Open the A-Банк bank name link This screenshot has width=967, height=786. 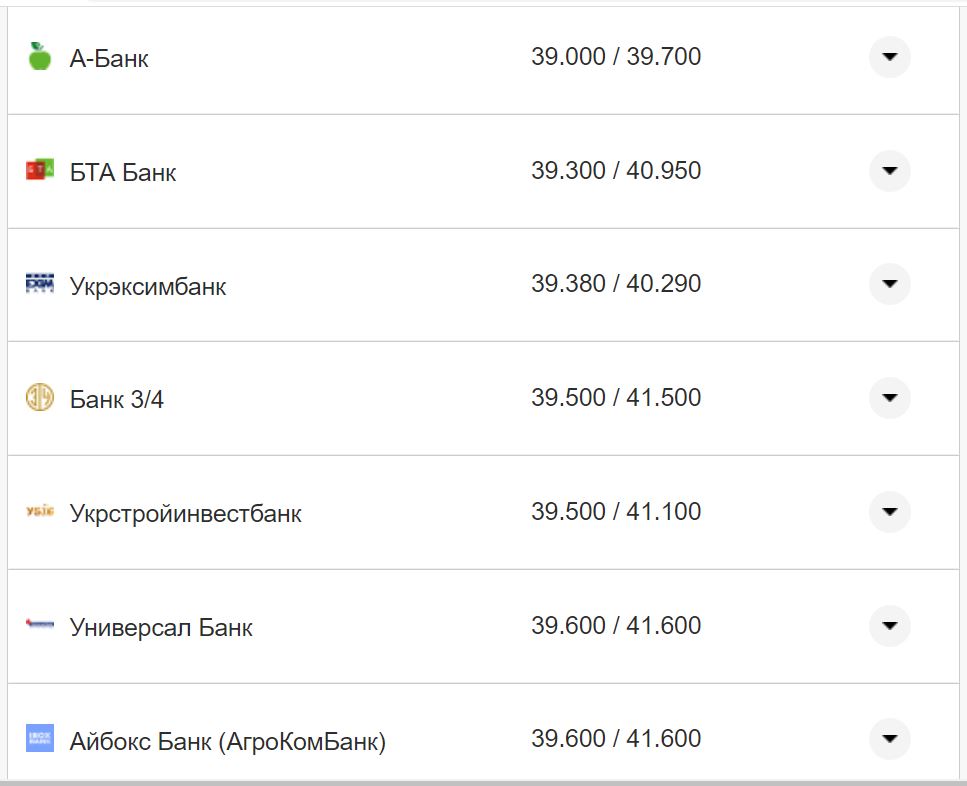click(109, 59)
